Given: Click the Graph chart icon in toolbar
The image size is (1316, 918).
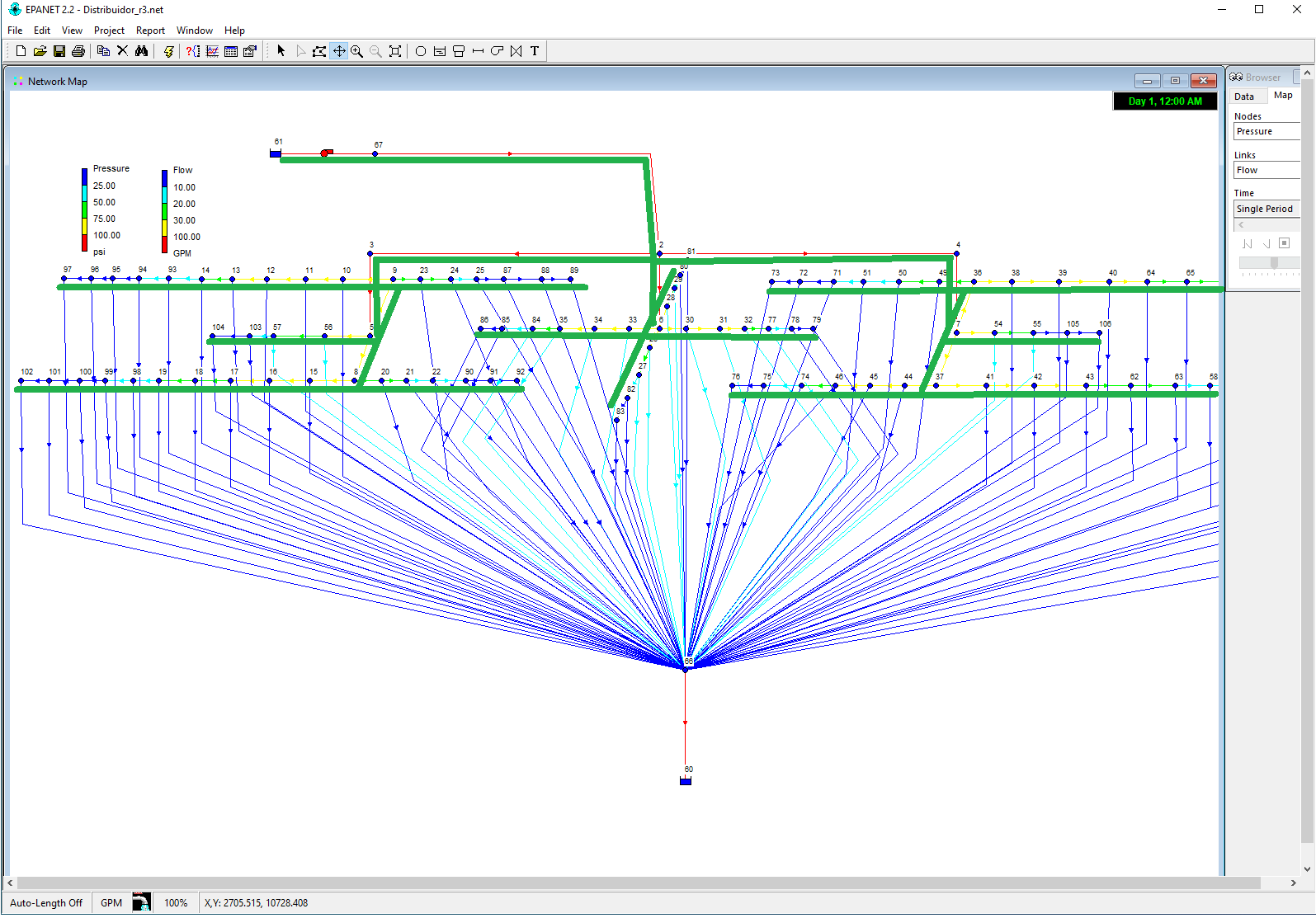Looking at the screenshot, I should (x=212, y=51).
